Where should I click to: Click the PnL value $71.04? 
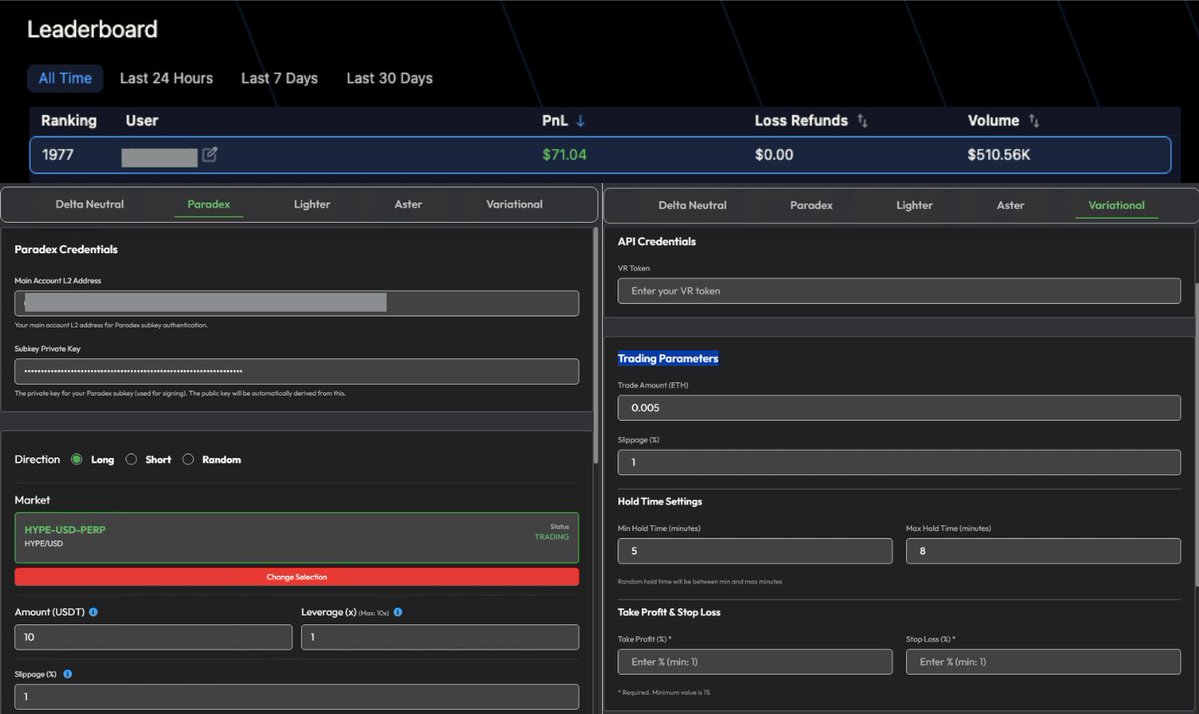tap(564, 154)
